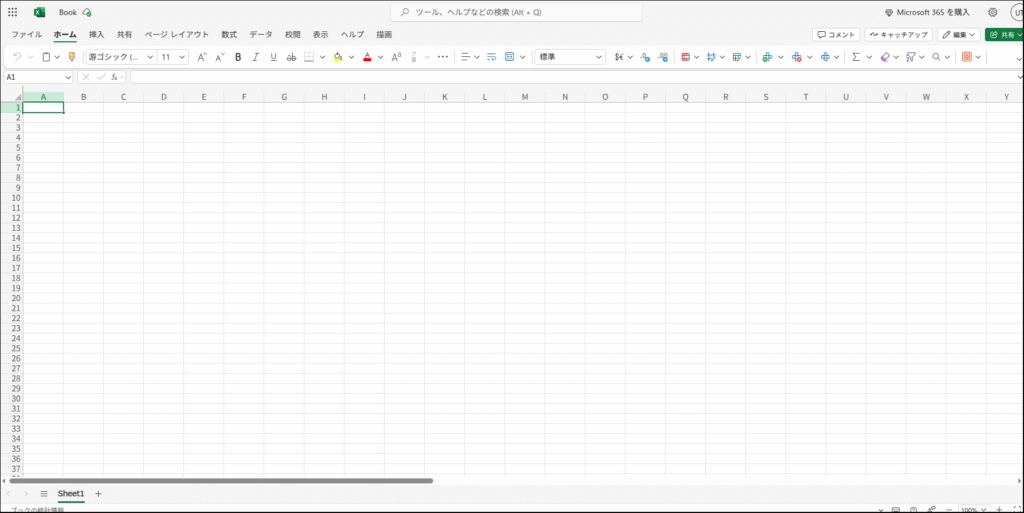Switch to the 挿入 tab
The image size is (1024, 513).
(x=96, y=34)
